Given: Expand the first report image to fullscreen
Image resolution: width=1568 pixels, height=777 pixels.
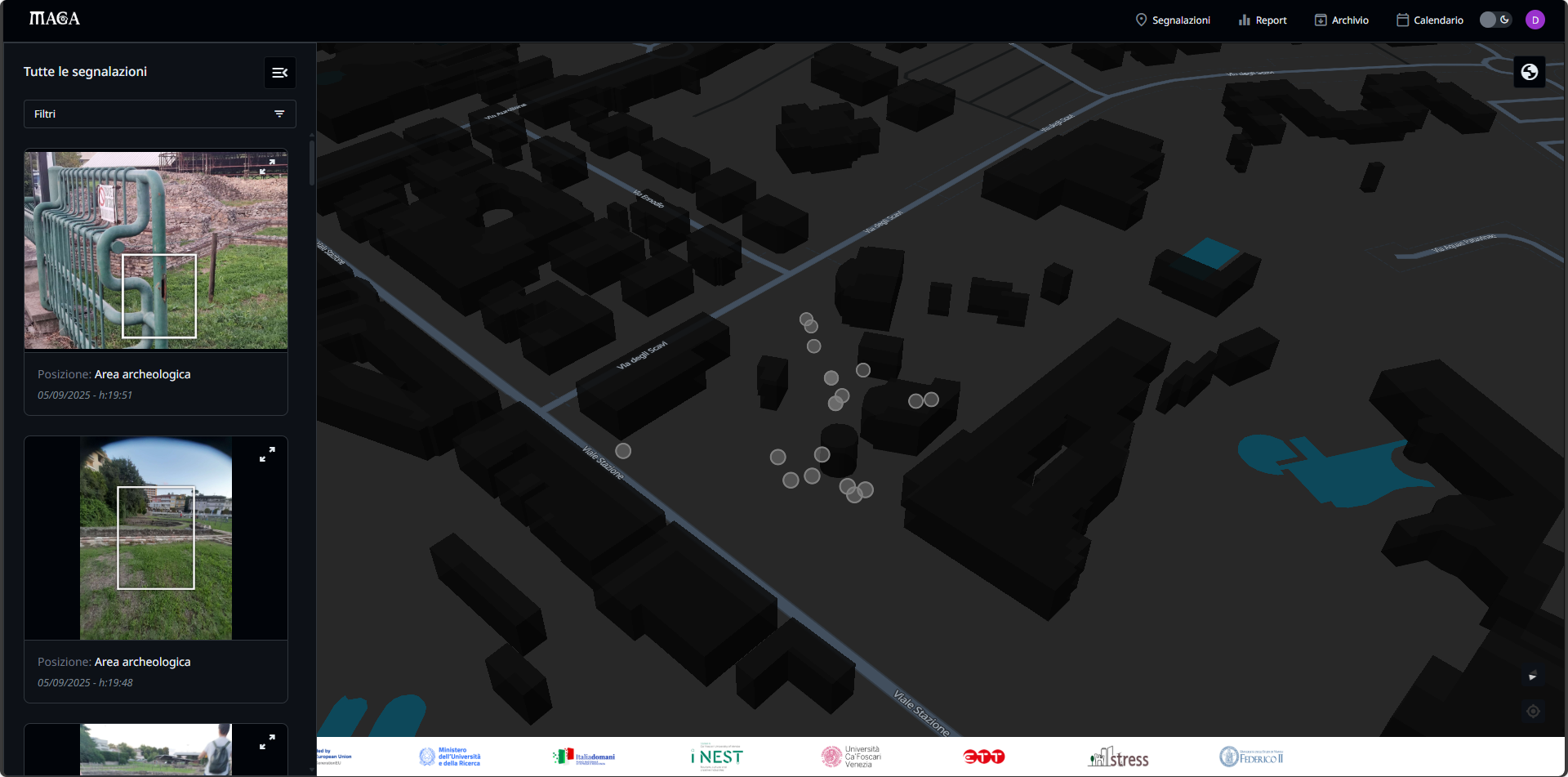Looking at the screenshot, I should pyautogui.click(x=268, y=164).
